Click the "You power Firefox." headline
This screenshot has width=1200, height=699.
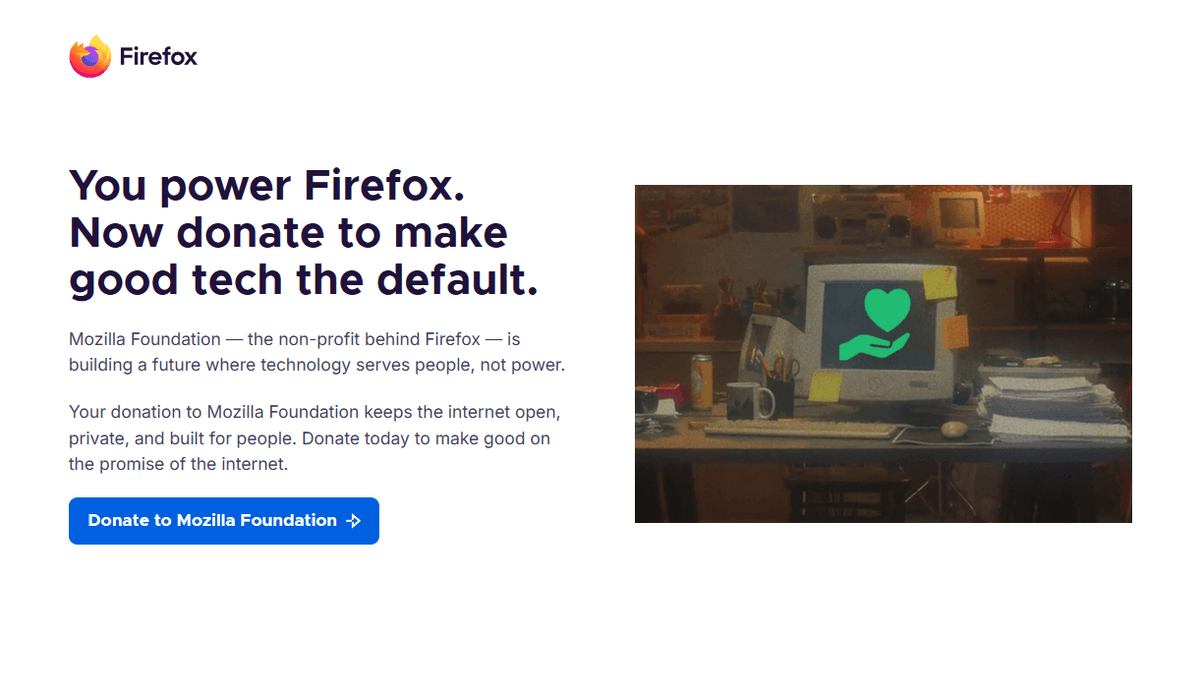[x=267, y=186]
